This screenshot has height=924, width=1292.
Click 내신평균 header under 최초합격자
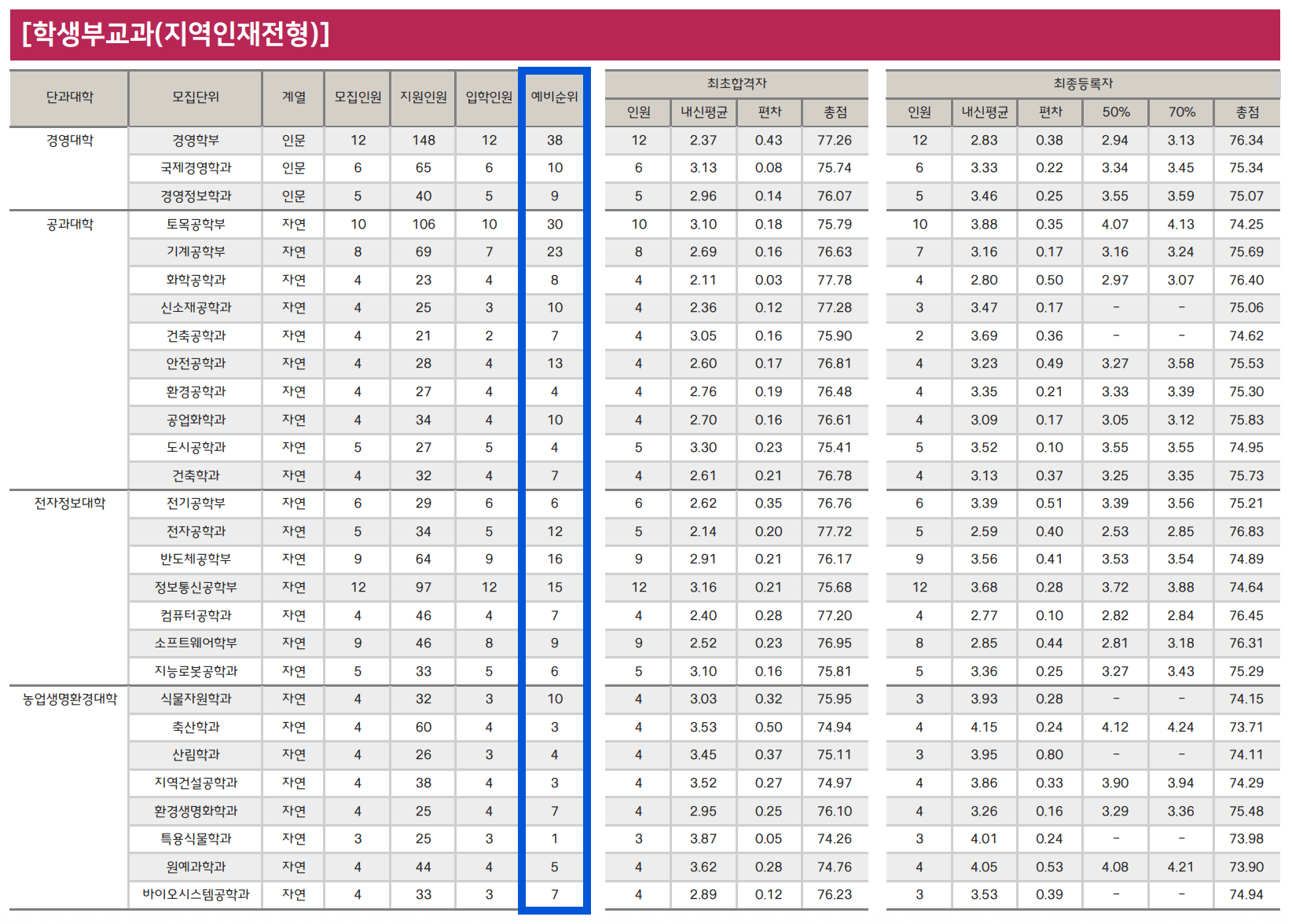[704, 112]
